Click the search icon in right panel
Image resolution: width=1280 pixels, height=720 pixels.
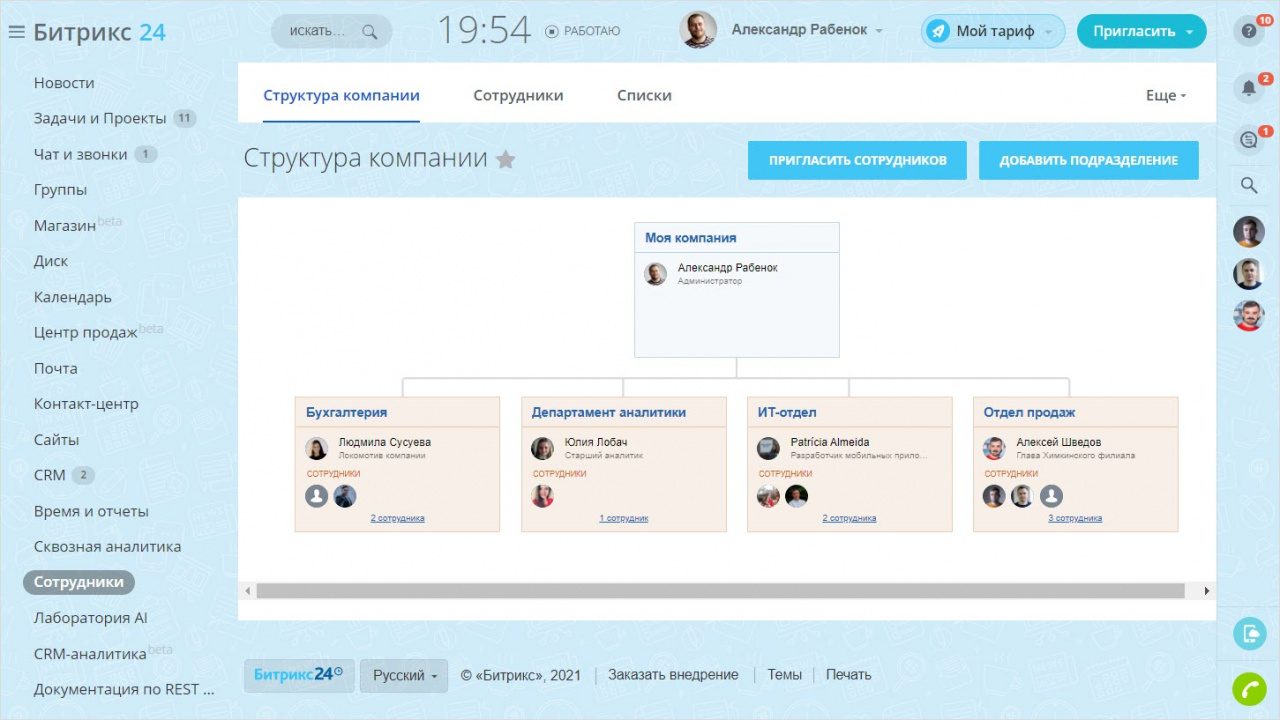click(1248, 185)
